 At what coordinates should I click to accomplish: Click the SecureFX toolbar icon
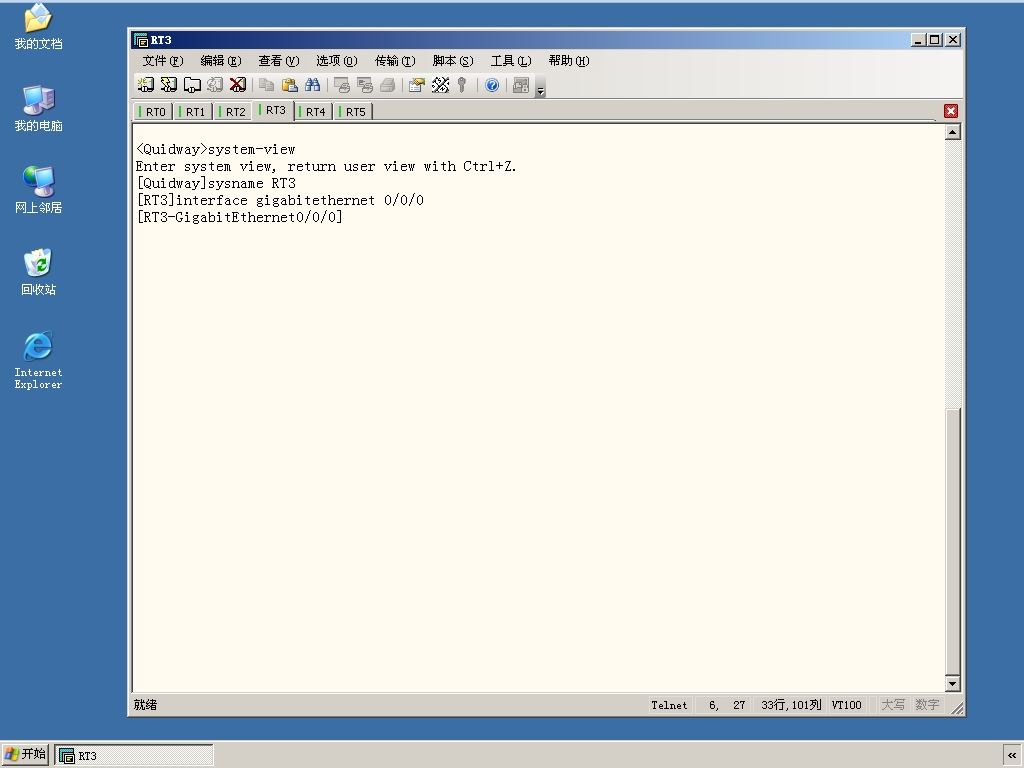coord(521,85)
